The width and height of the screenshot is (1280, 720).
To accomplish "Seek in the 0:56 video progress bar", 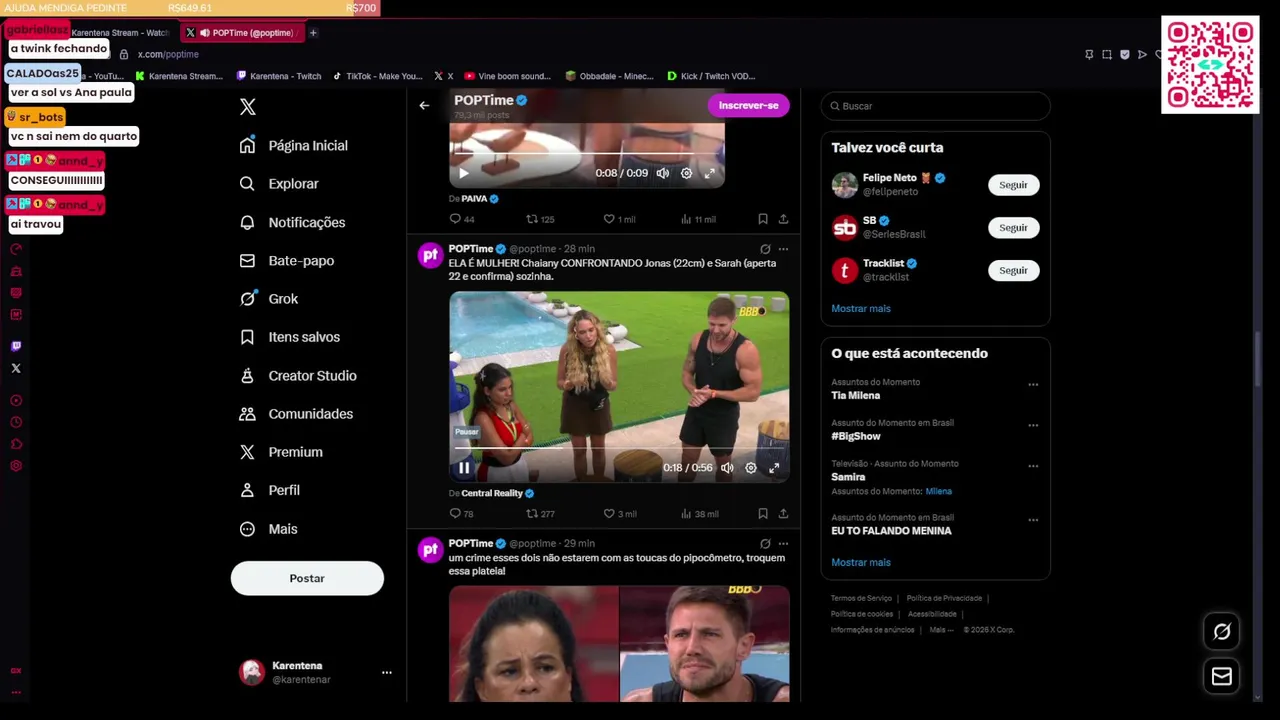I will (x=618, y=448).
